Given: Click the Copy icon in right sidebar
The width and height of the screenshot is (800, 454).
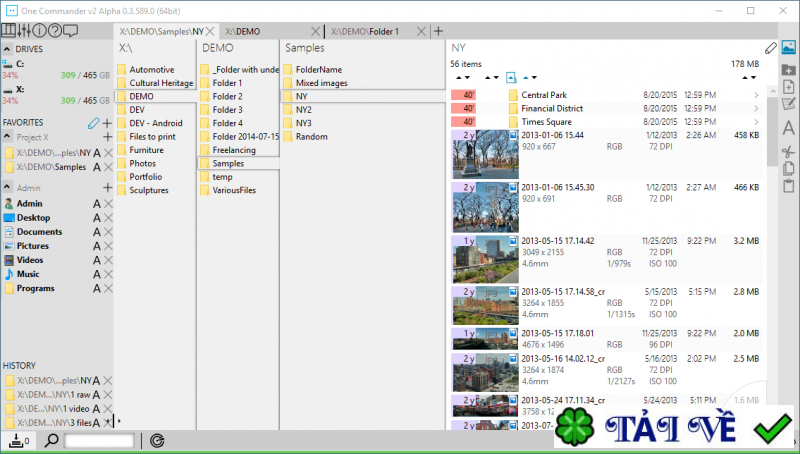Looking at the screenshot, I should click(788, 168).
